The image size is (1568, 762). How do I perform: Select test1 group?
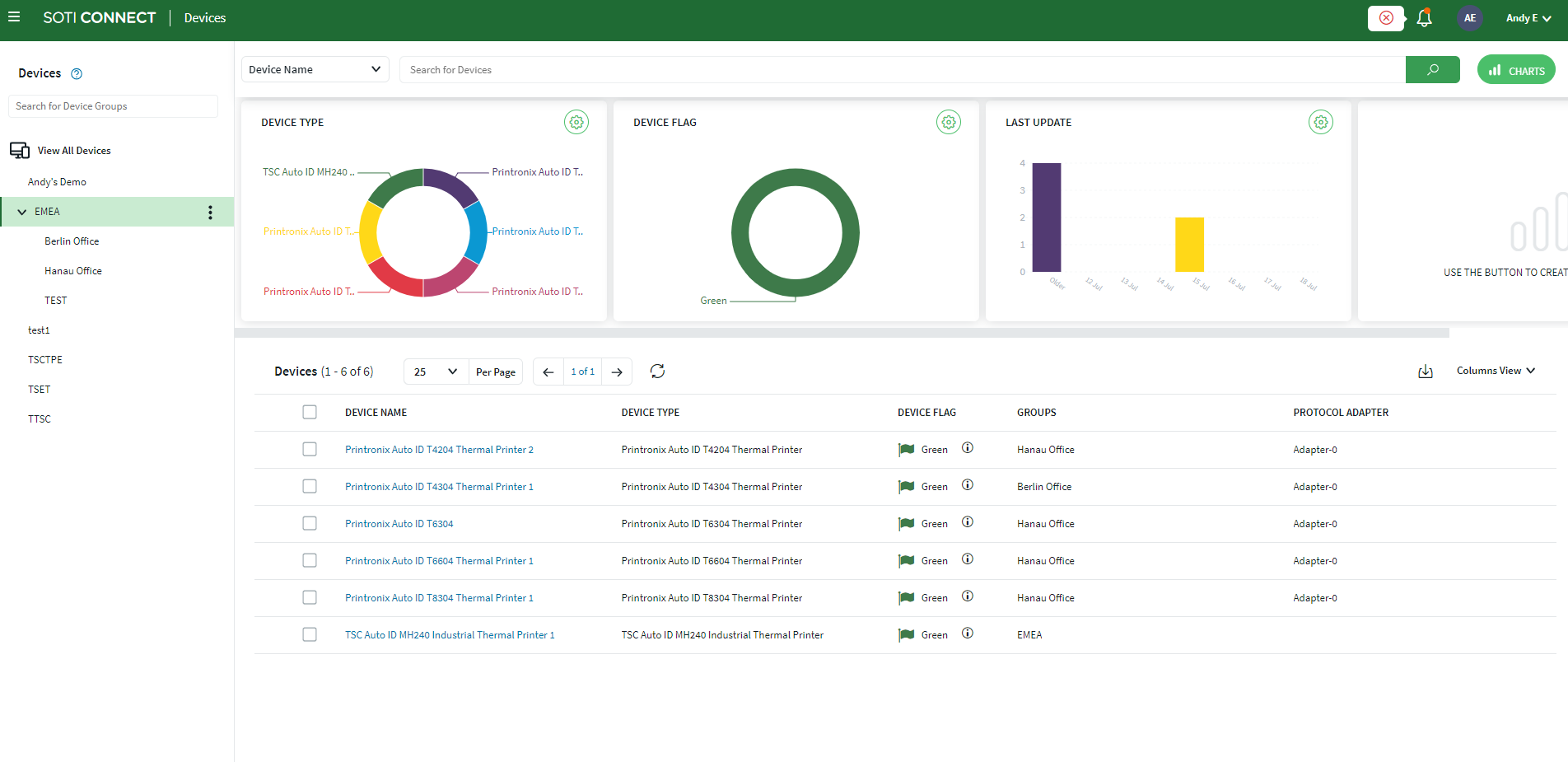39,330
